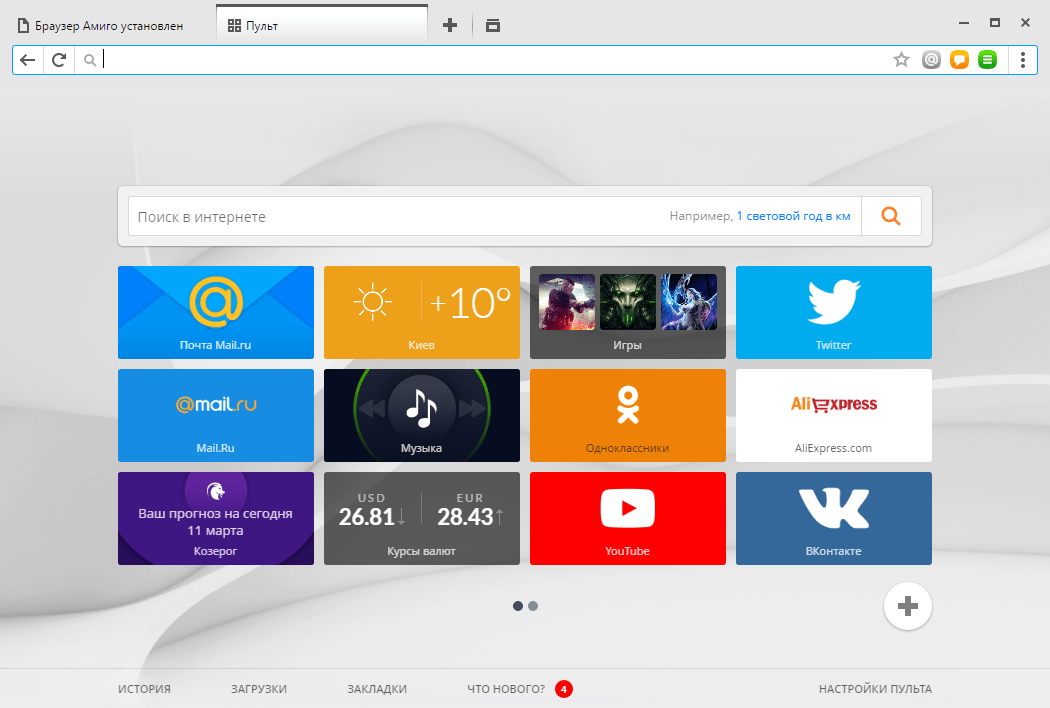Open НАСТРОЙКИ ПУЛЬТА settings link
Viewport: 1050px width, 708px height.
click(x=875, y=689)
